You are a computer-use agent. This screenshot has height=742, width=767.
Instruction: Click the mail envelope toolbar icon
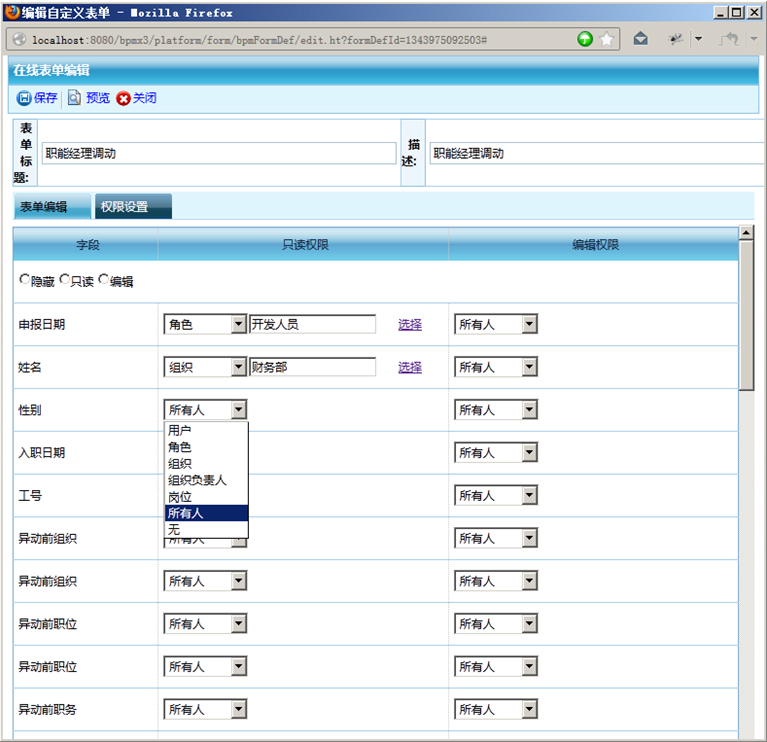click(640, 39)
